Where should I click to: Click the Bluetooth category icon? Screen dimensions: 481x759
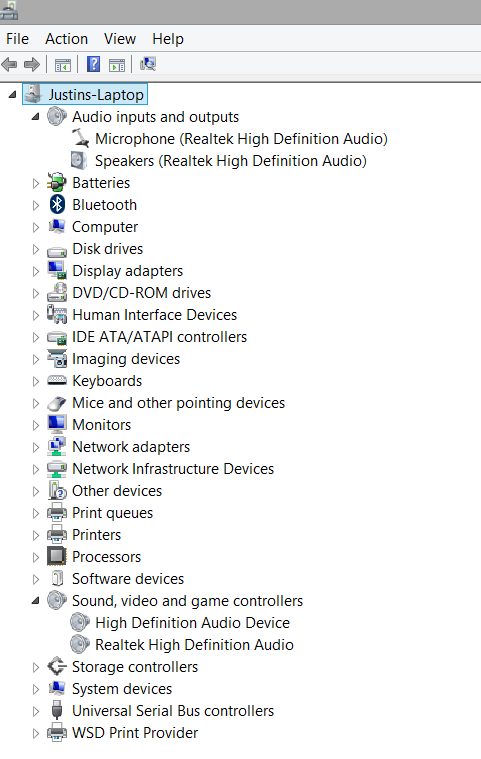click(57, 205)
